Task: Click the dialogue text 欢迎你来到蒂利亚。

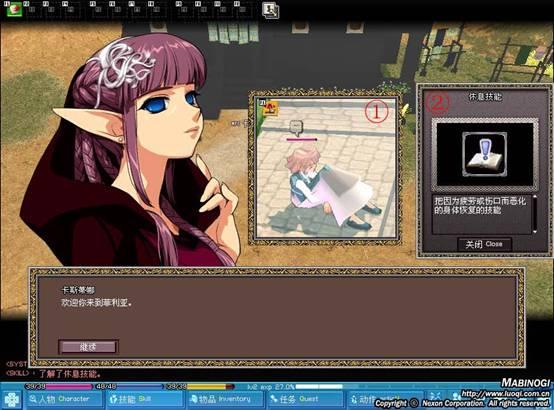Action: tap(97, 303)
